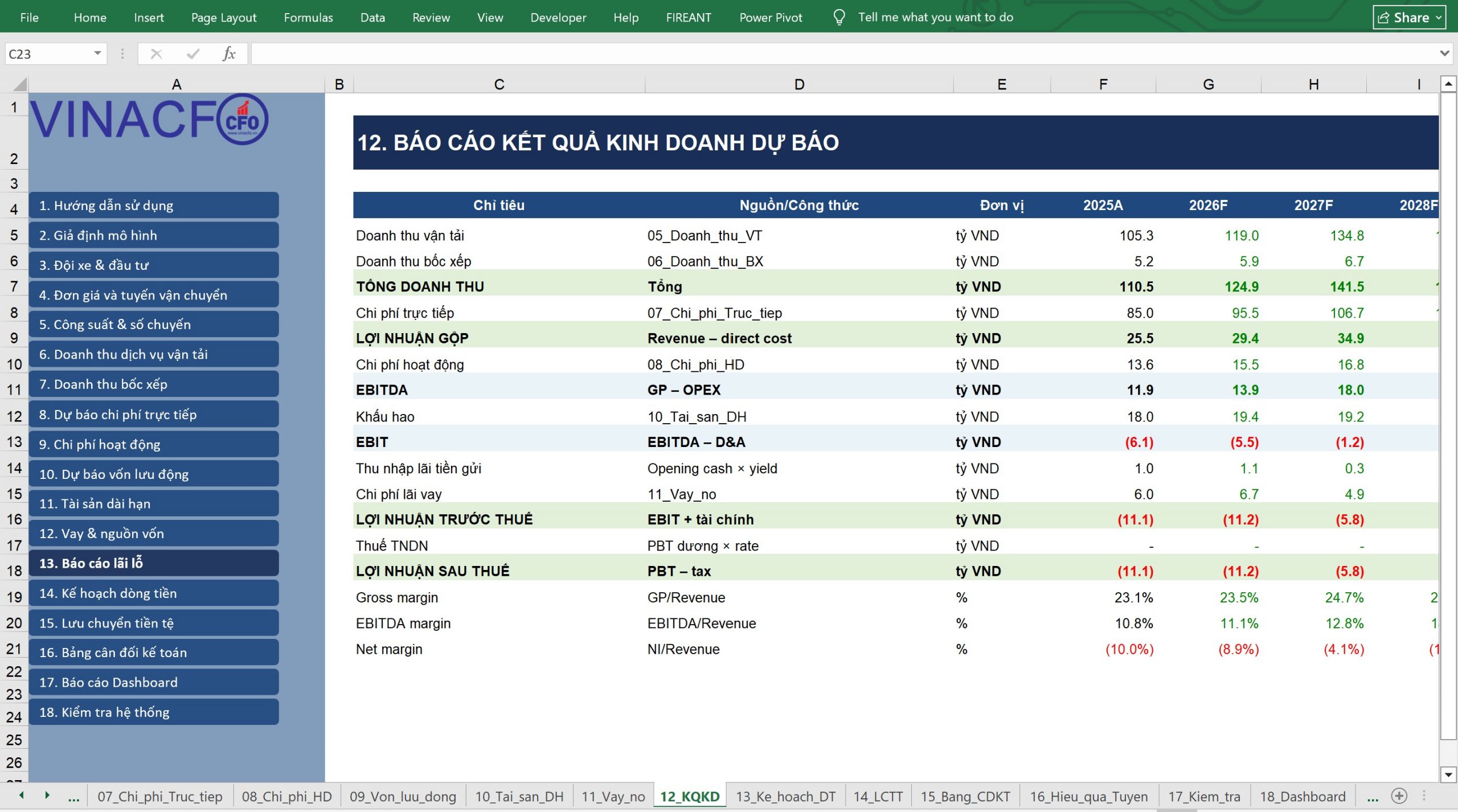The width and height of the screenshot is (1458, 812).
Task: Click the Enter checkmark icon in formula bar
Action: [x=193, y=54]
